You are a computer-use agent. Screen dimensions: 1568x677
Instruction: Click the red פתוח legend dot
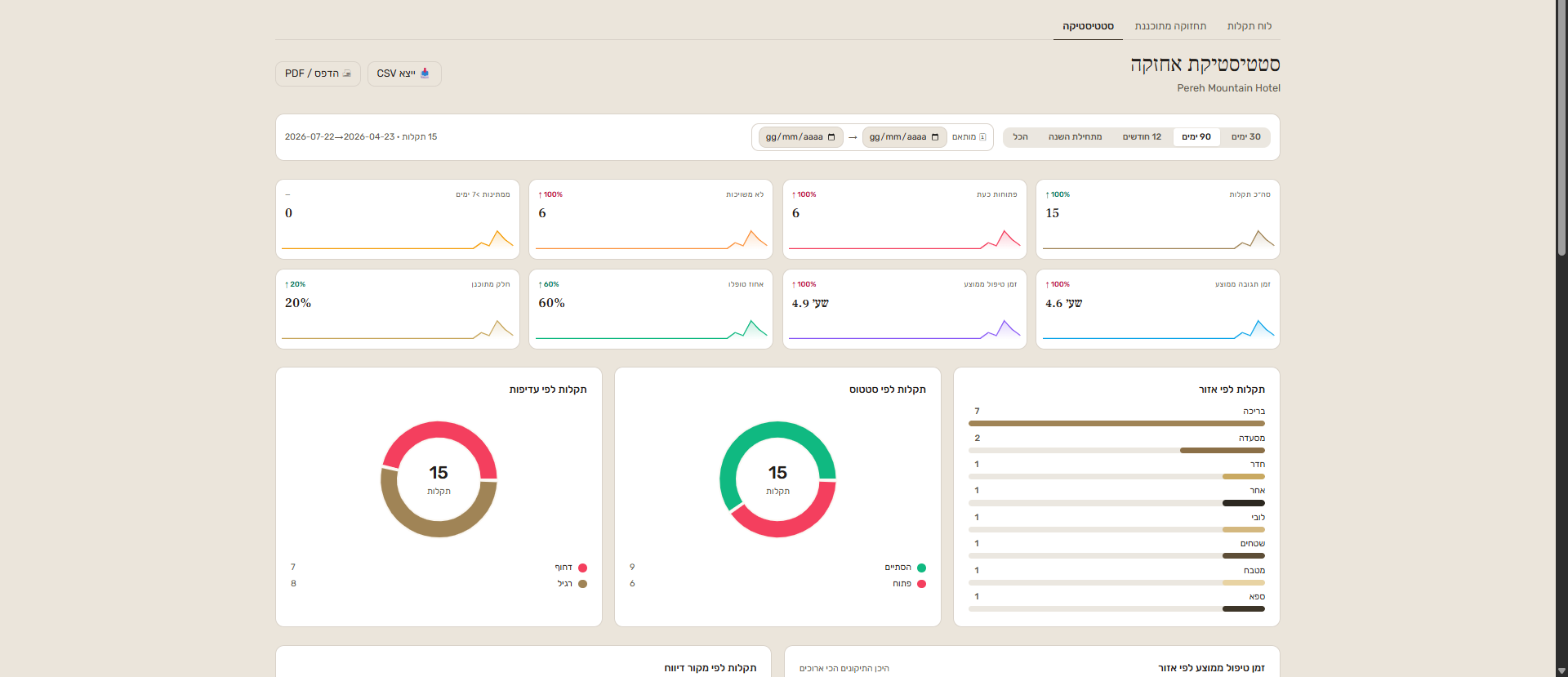click(x=921, y=584)
